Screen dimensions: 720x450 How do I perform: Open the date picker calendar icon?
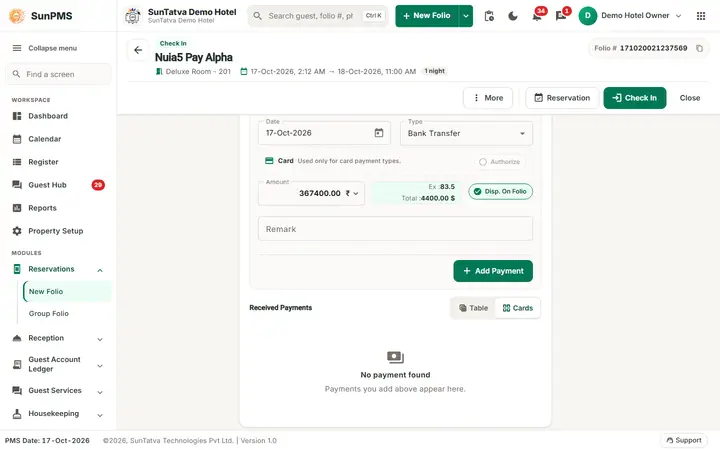pyautogui.click(x=379, y=133)
